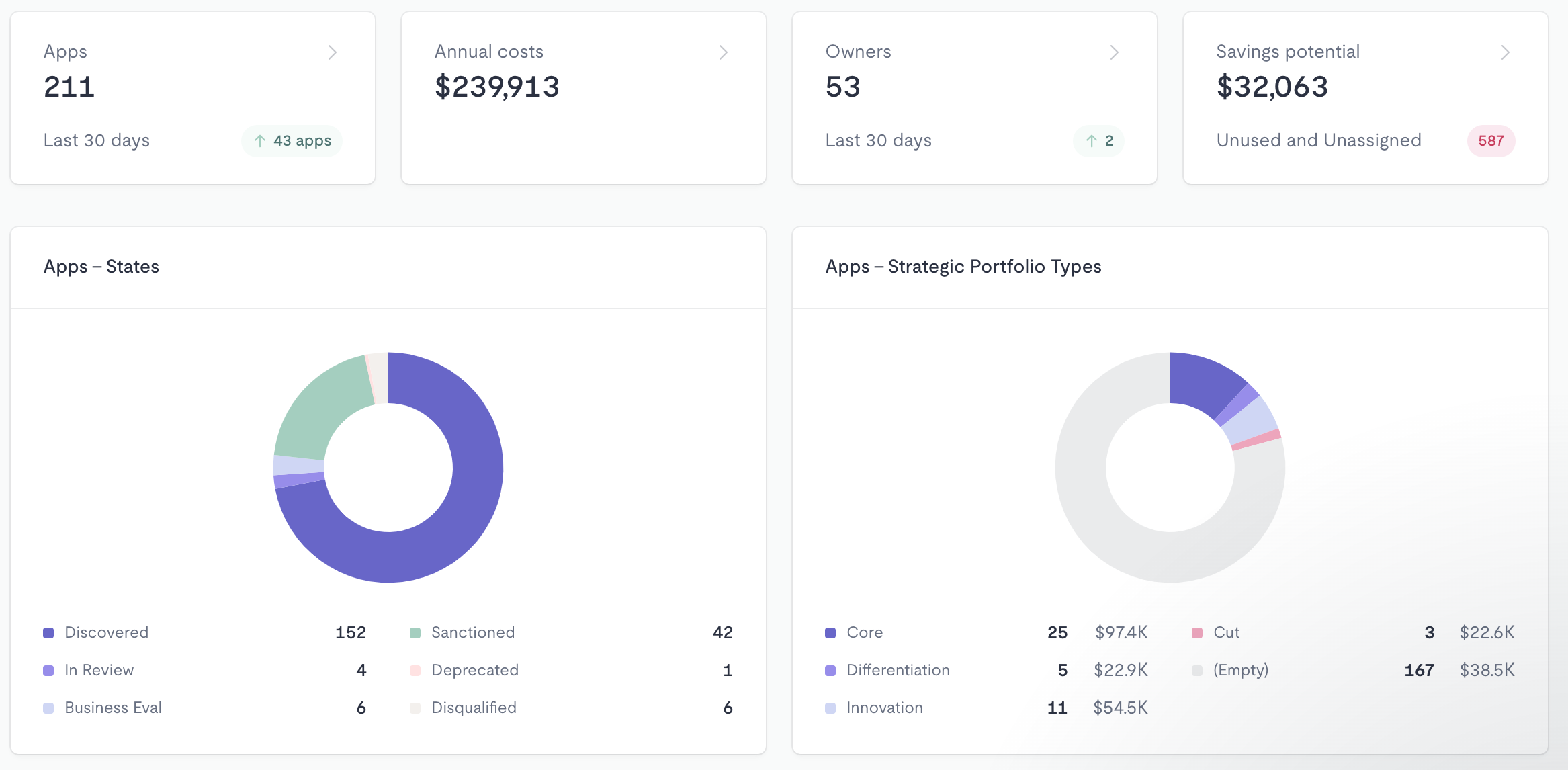Screen dimensions: 1568x770
Task: Select the Innovation legend entry
Action: pyautogui.click(x=884, y=708)
